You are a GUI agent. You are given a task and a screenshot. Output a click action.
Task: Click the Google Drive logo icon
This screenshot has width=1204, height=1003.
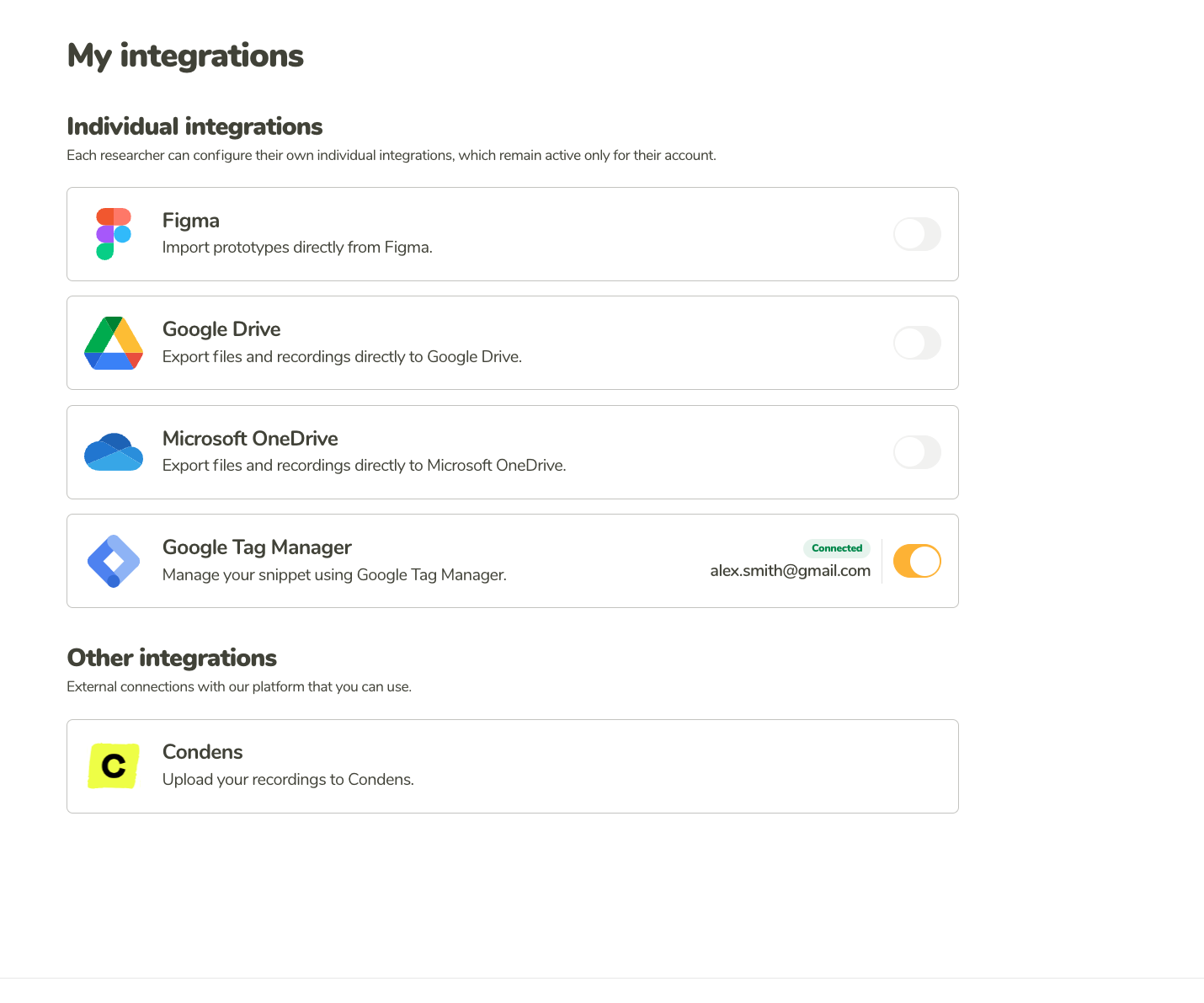pyautogui.click(x=114, y=344)
